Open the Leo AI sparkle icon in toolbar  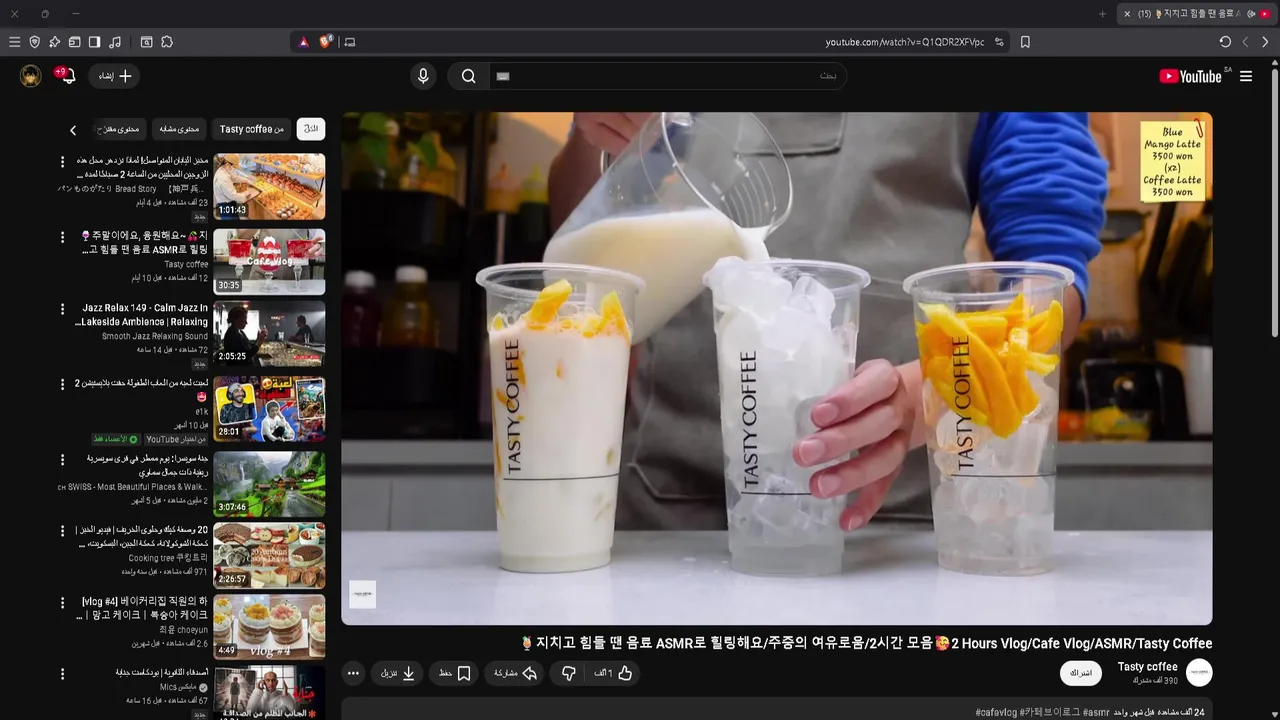54,42
